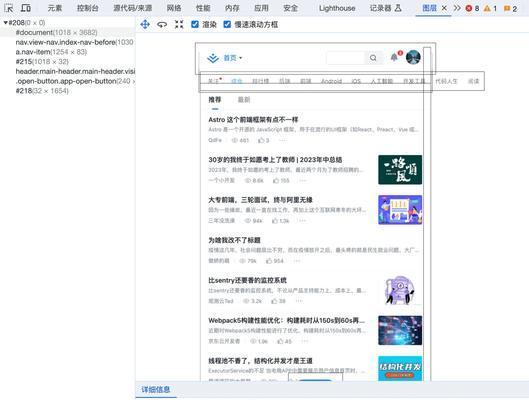This screenshot has width=529, height=400.
Task: Click Android category in preview nav bar
Action: [331, 81]
